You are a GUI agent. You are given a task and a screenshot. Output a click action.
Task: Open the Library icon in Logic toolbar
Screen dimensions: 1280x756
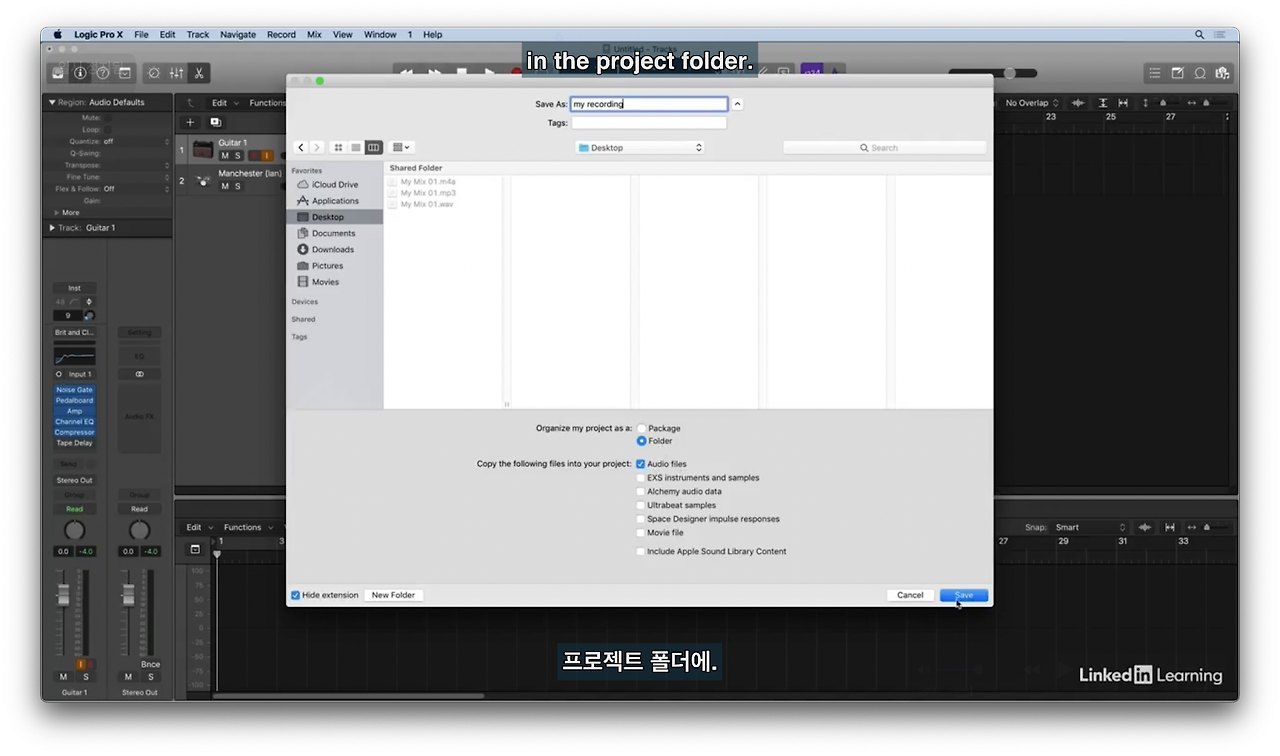tap(58, 73)
